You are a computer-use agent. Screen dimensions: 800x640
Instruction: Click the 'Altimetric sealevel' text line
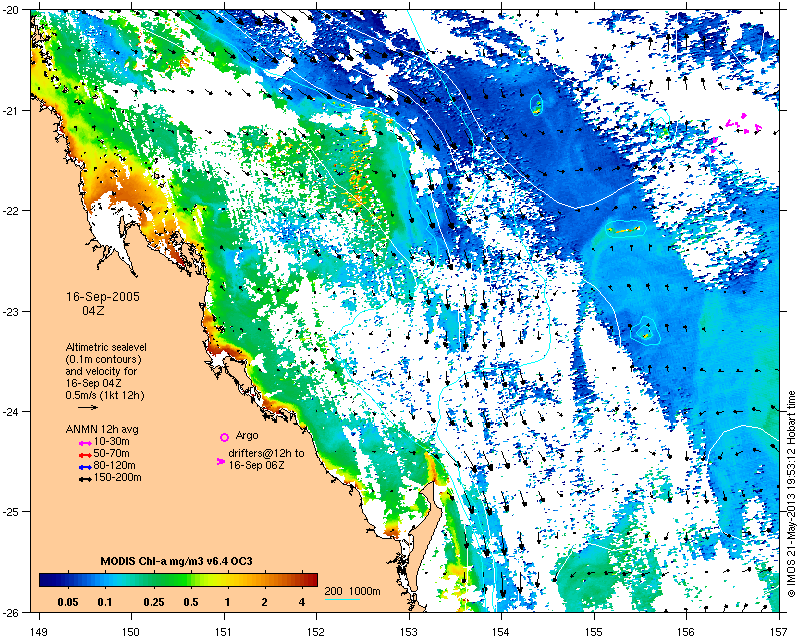(x=106, y=347)
